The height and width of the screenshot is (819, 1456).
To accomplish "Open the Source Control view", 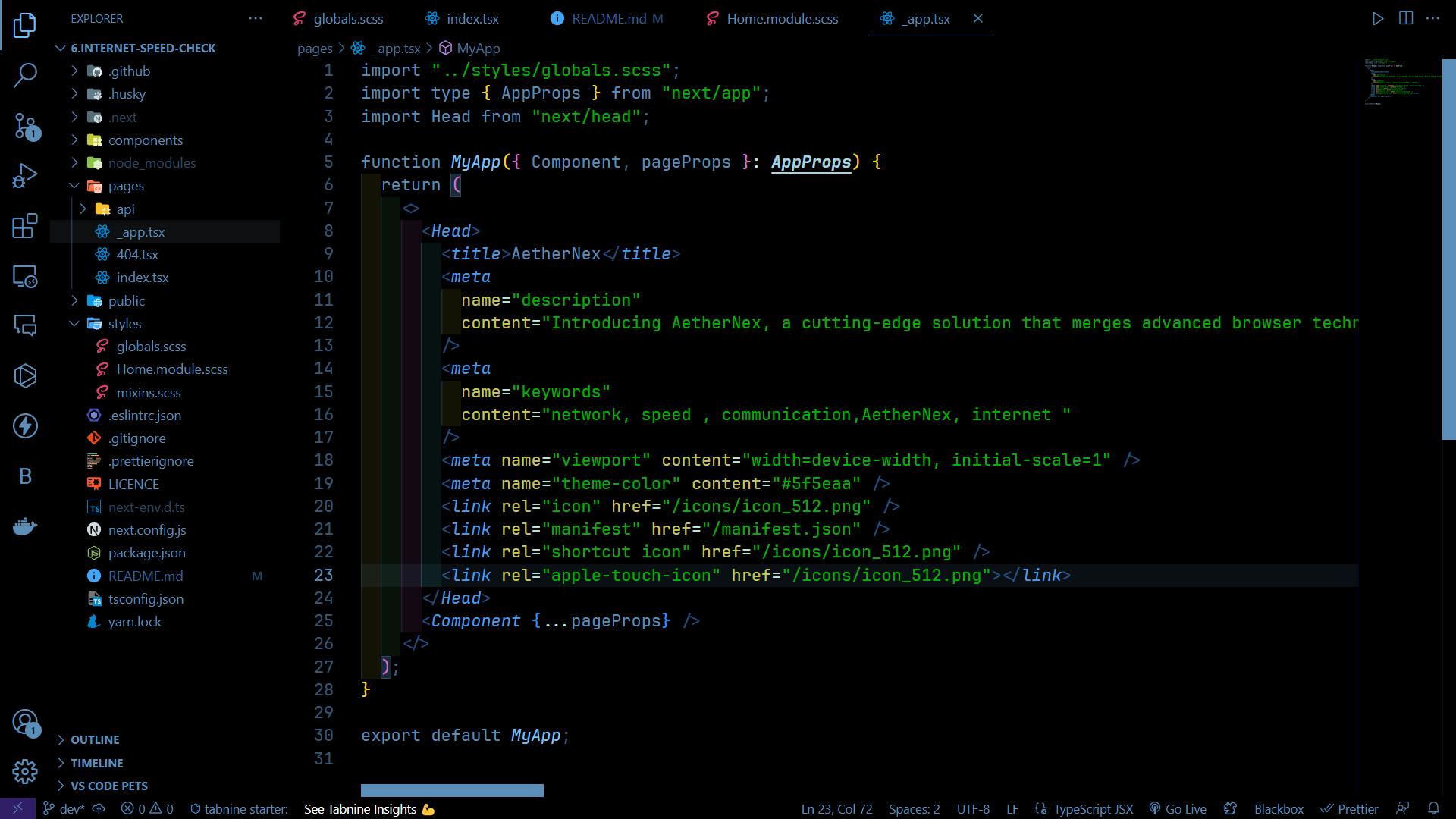I will pyautogui.click(x=25, y=126).
